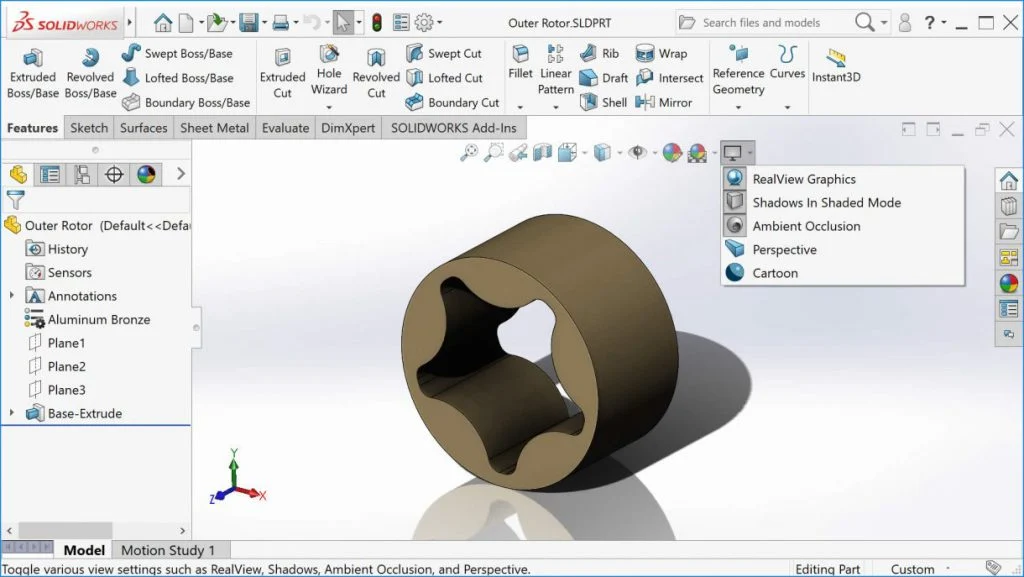Choose the Draft tool

(603, 78)
